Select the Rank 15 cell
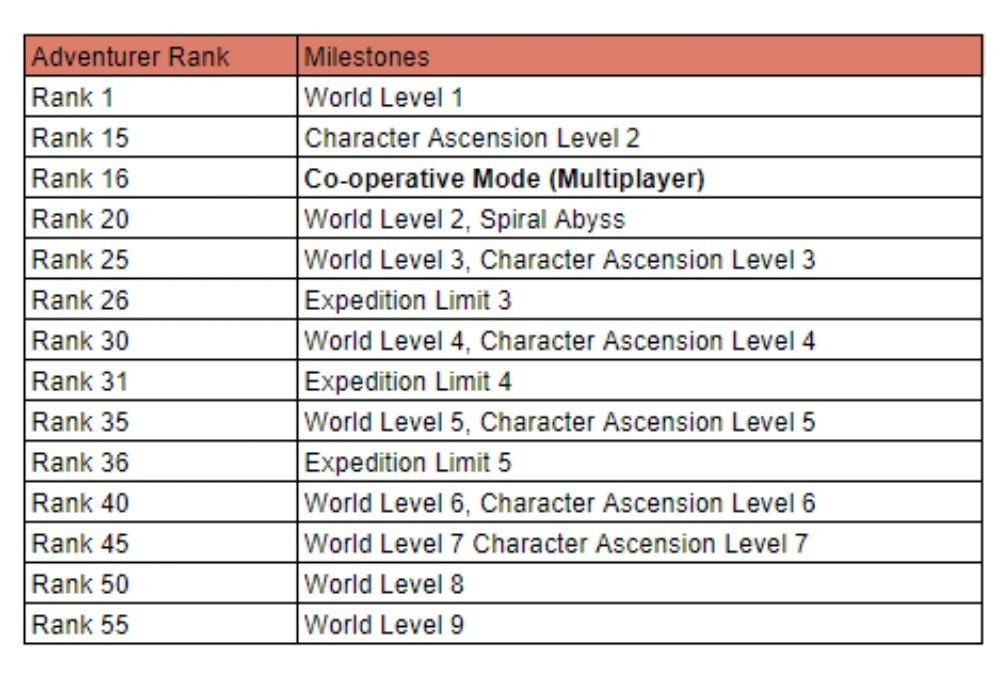Image resolution: width=1008 pixels, height=685 pixels. point(161,137)
